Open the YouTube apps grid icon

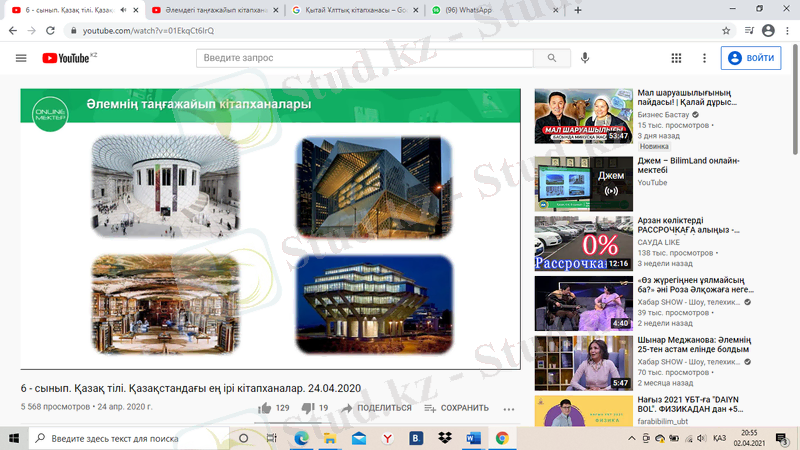(677, 58)
